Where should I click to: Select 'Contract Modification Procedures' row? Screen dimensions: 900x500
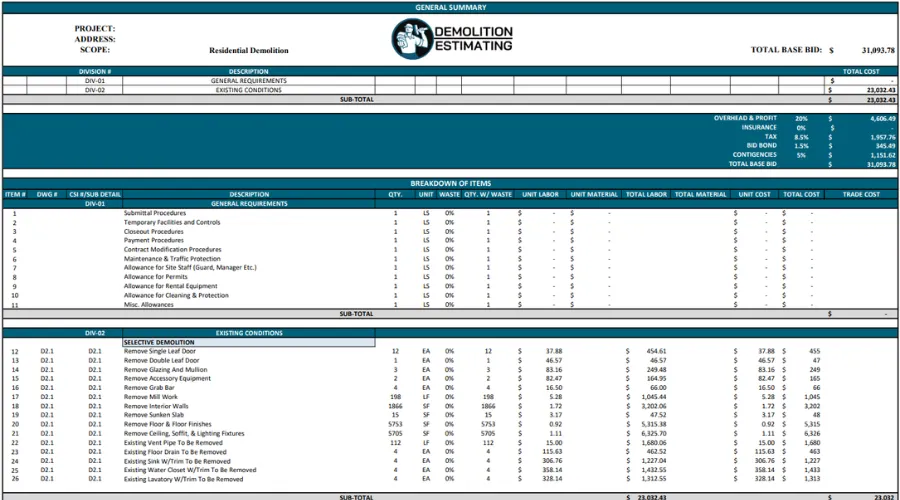click(173, 250)
